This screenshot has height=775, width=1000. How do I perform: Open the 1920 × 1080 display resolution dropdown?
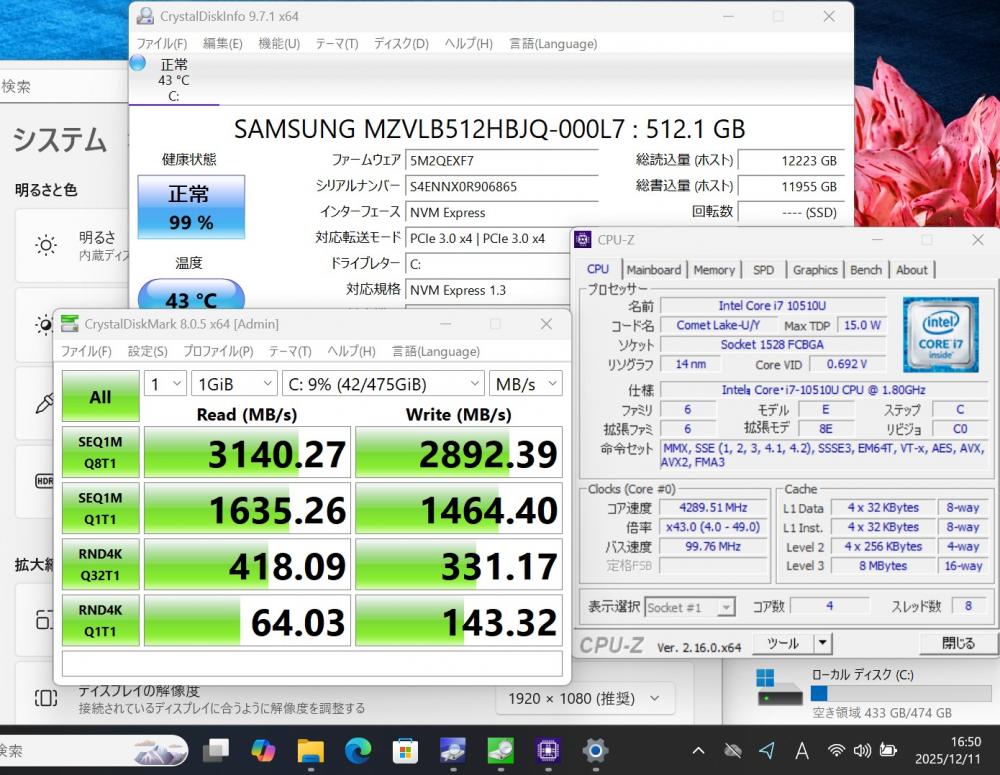[585, 698]
